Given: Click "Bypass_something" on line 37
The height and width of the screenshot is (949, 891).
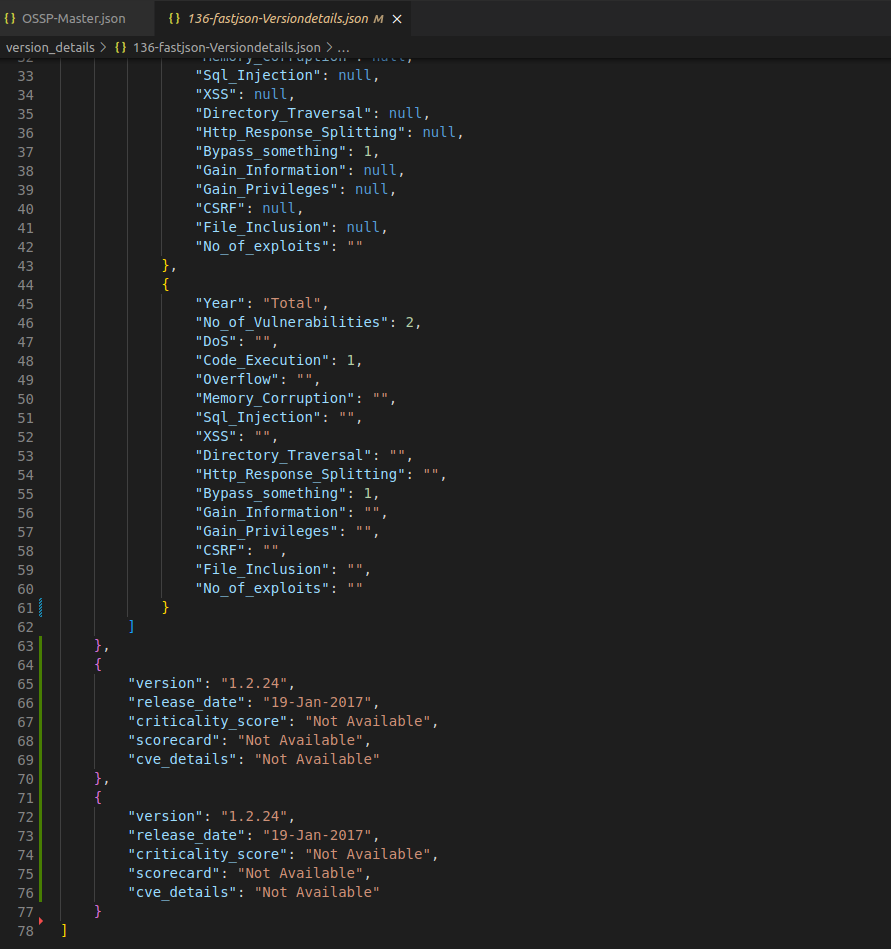Looking at the screenshot, I should point(271,151).
